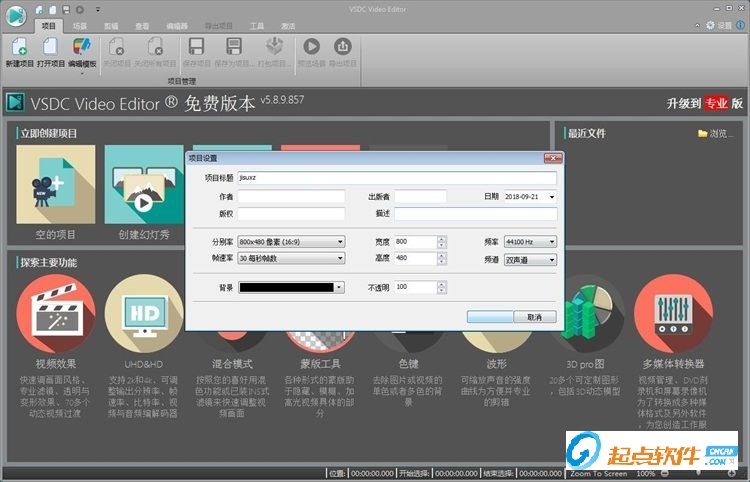750x482 pixels.
Task: Open the 背景 color dropdown arrow
Action: point(339,287)
